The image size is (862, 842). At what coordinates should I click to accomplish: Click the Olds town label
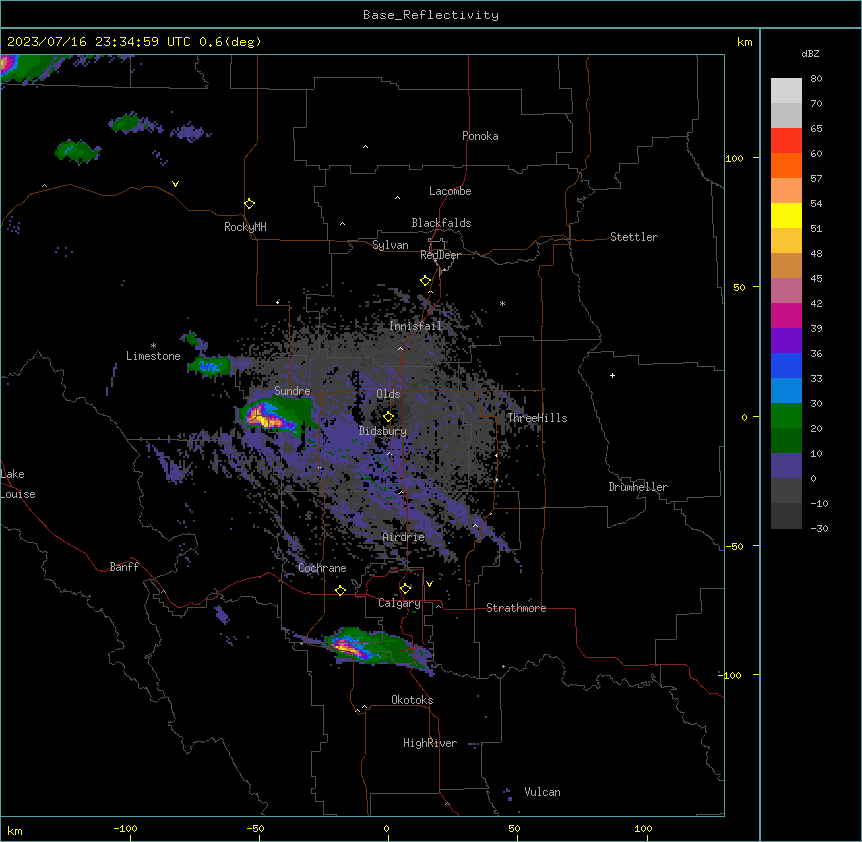(388, 394)
